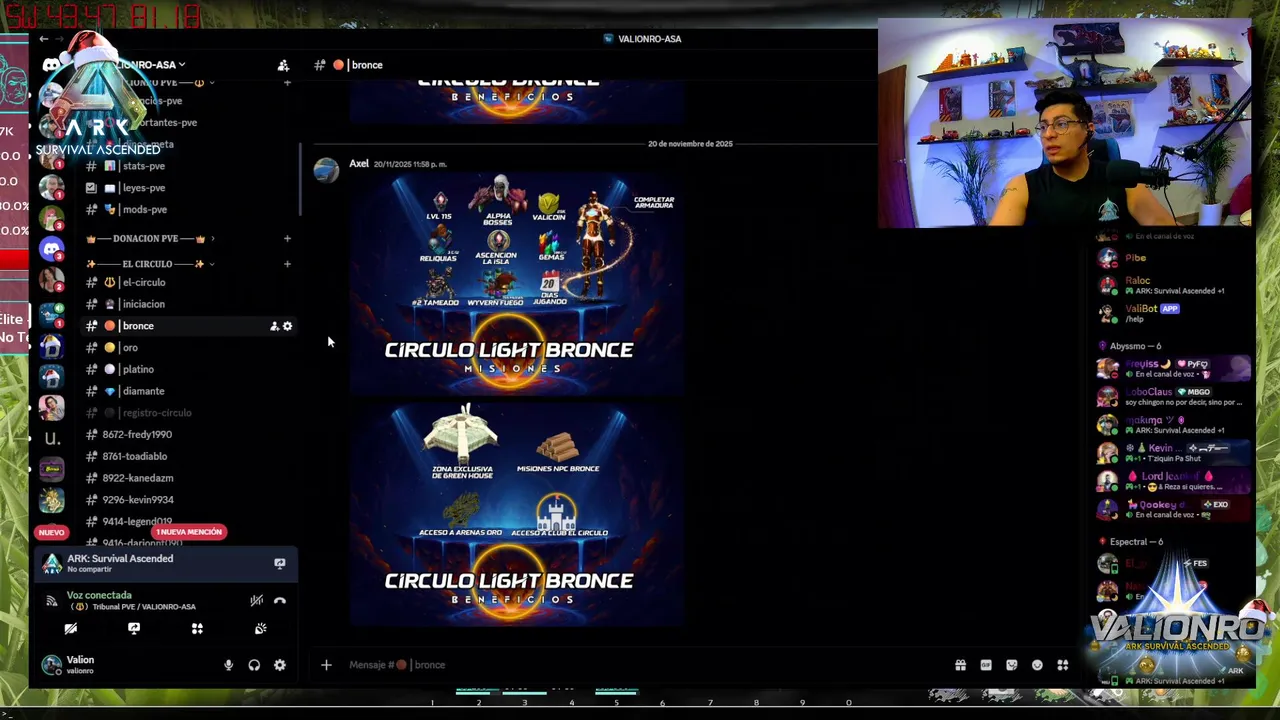Toggle the microphone mute
This screenshot has height=720, width=1280.
(x=228, y=665)
